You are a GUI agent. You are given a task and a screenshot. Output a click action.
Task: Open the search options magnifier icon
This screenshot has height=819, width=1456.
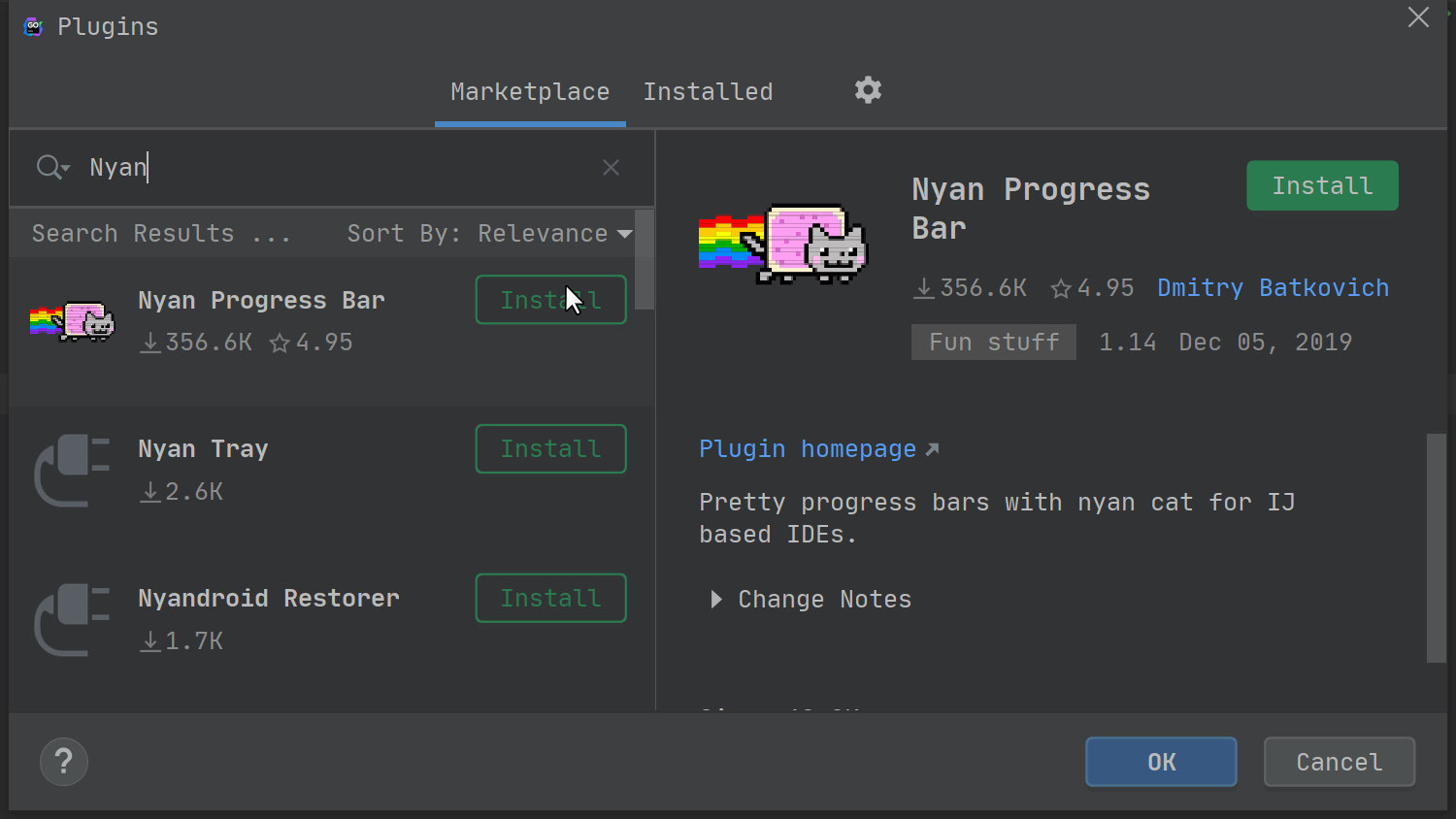point(52,167)
